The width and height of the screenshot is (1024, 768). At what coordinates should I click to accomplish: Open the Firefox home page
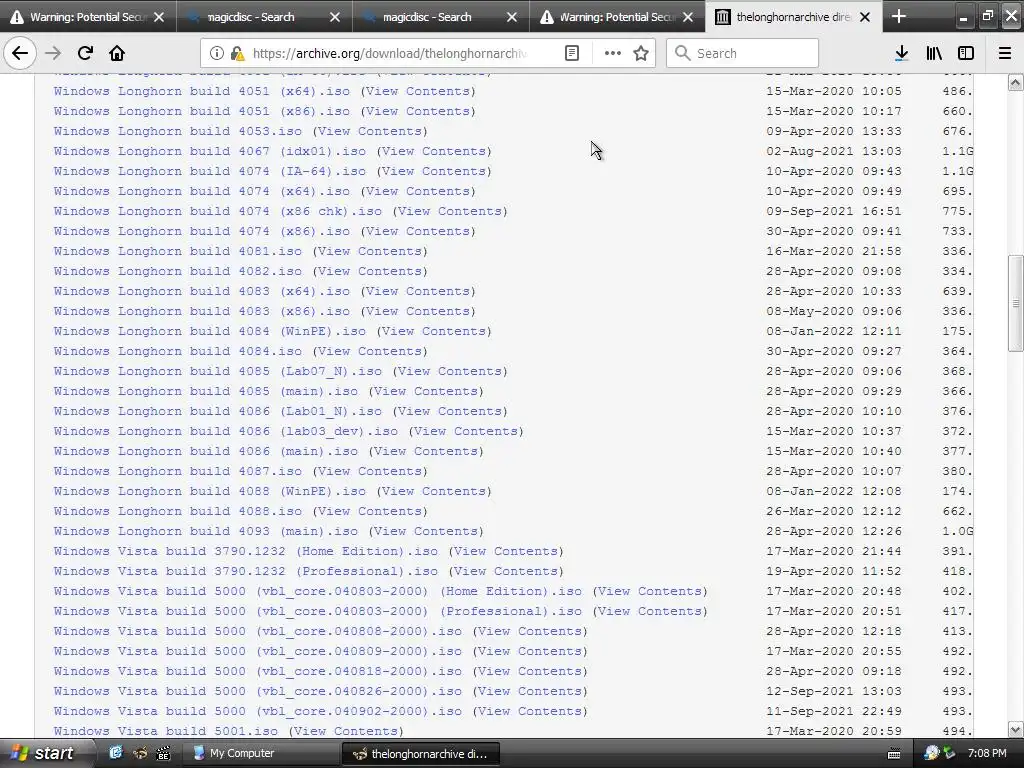point(117,53)
